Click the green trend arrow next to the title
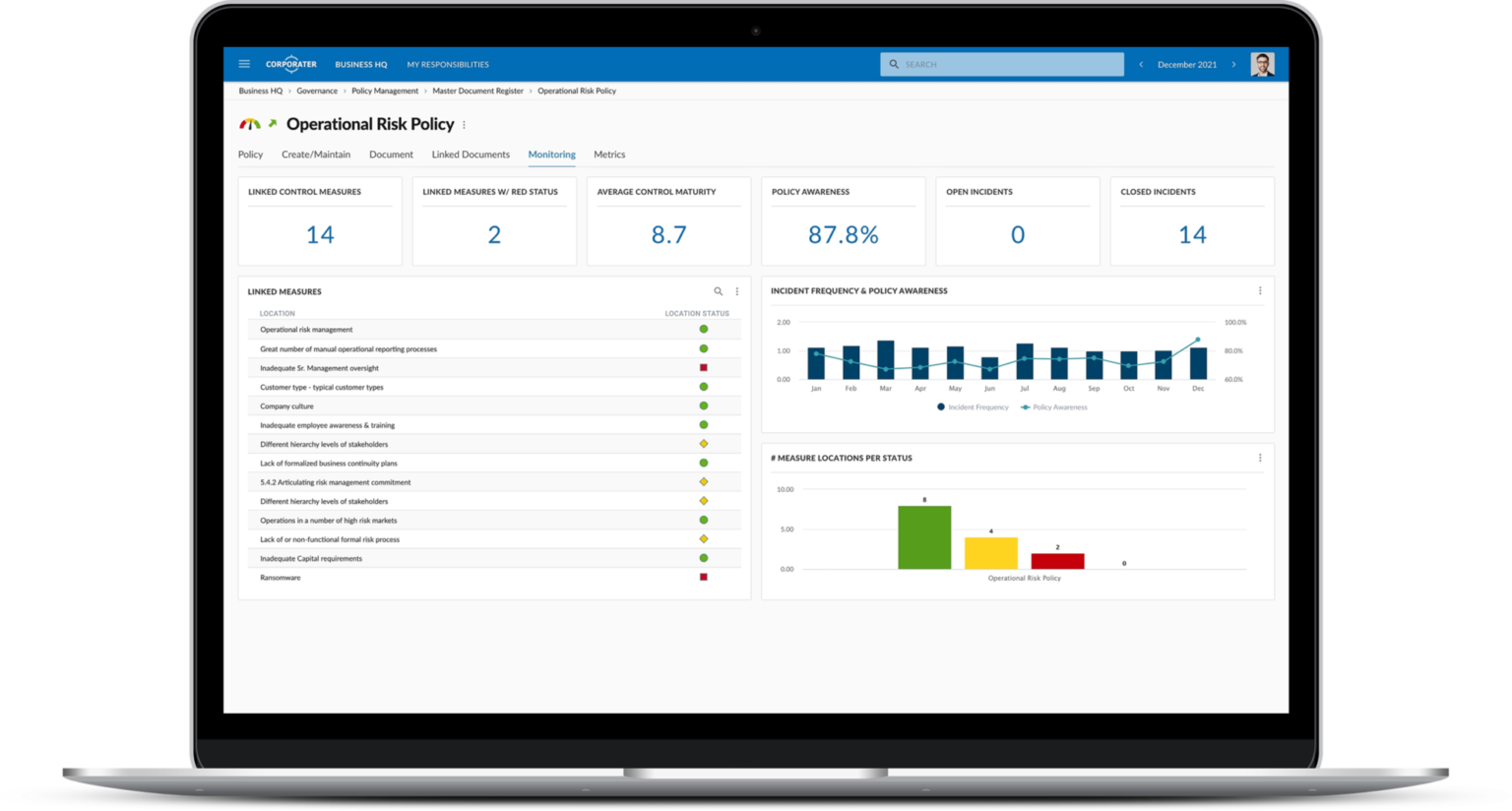Image resolution: width=1512 pixels, height=811 pixels. [271, 124]
